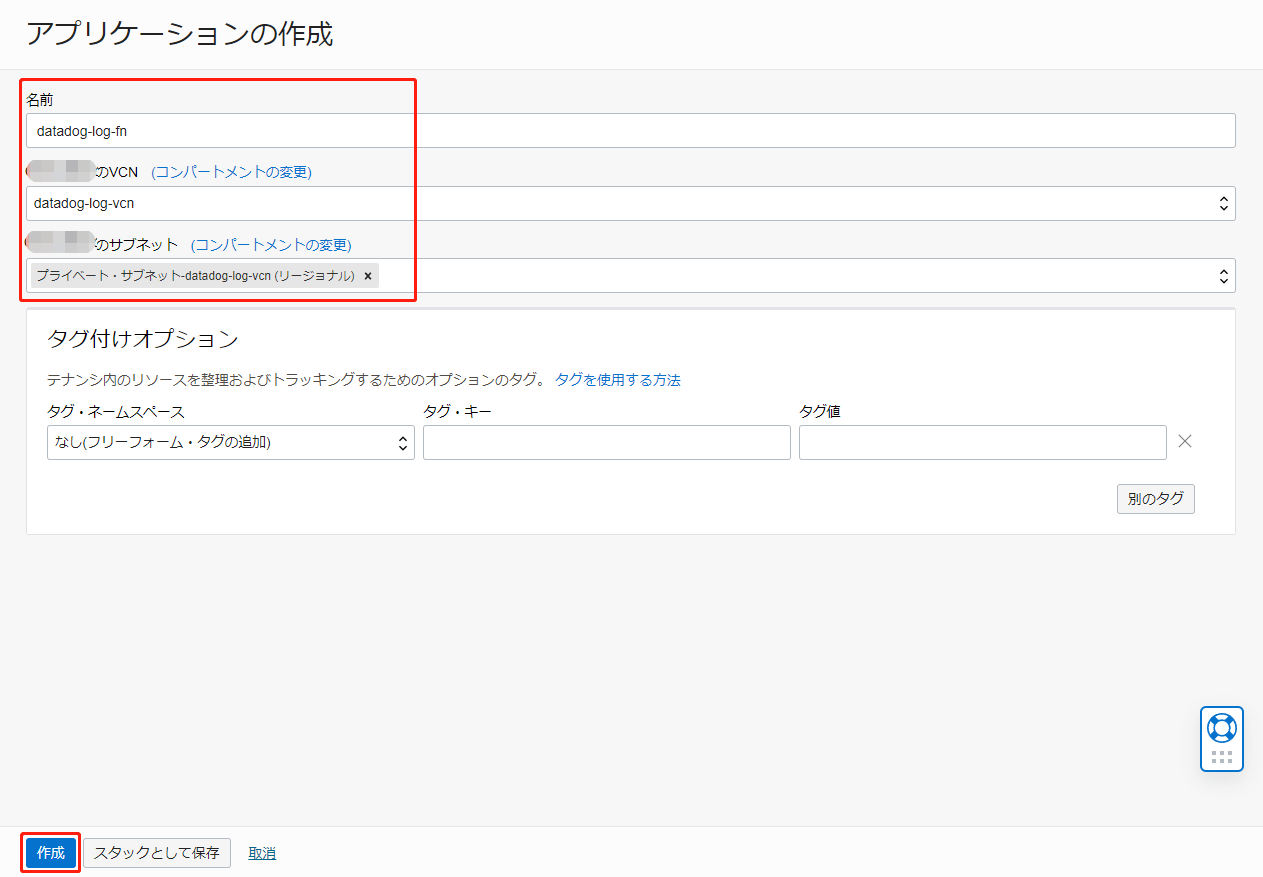Image resolution: width=1263 pixels, height=877 pixels.
Task: Cancel with the 取消 link
Action: coord(262,853)
